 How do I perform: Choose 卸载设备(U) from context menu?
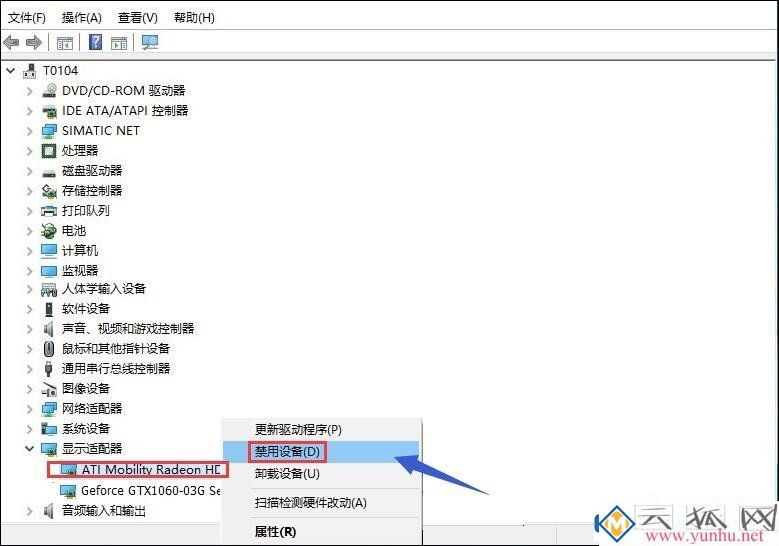point(321,473)
